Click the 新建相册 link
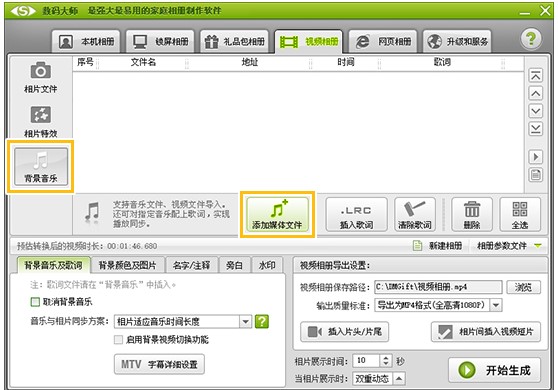This screenshot has width=558, height=390. pyautogui.click(x=438, y=246)
